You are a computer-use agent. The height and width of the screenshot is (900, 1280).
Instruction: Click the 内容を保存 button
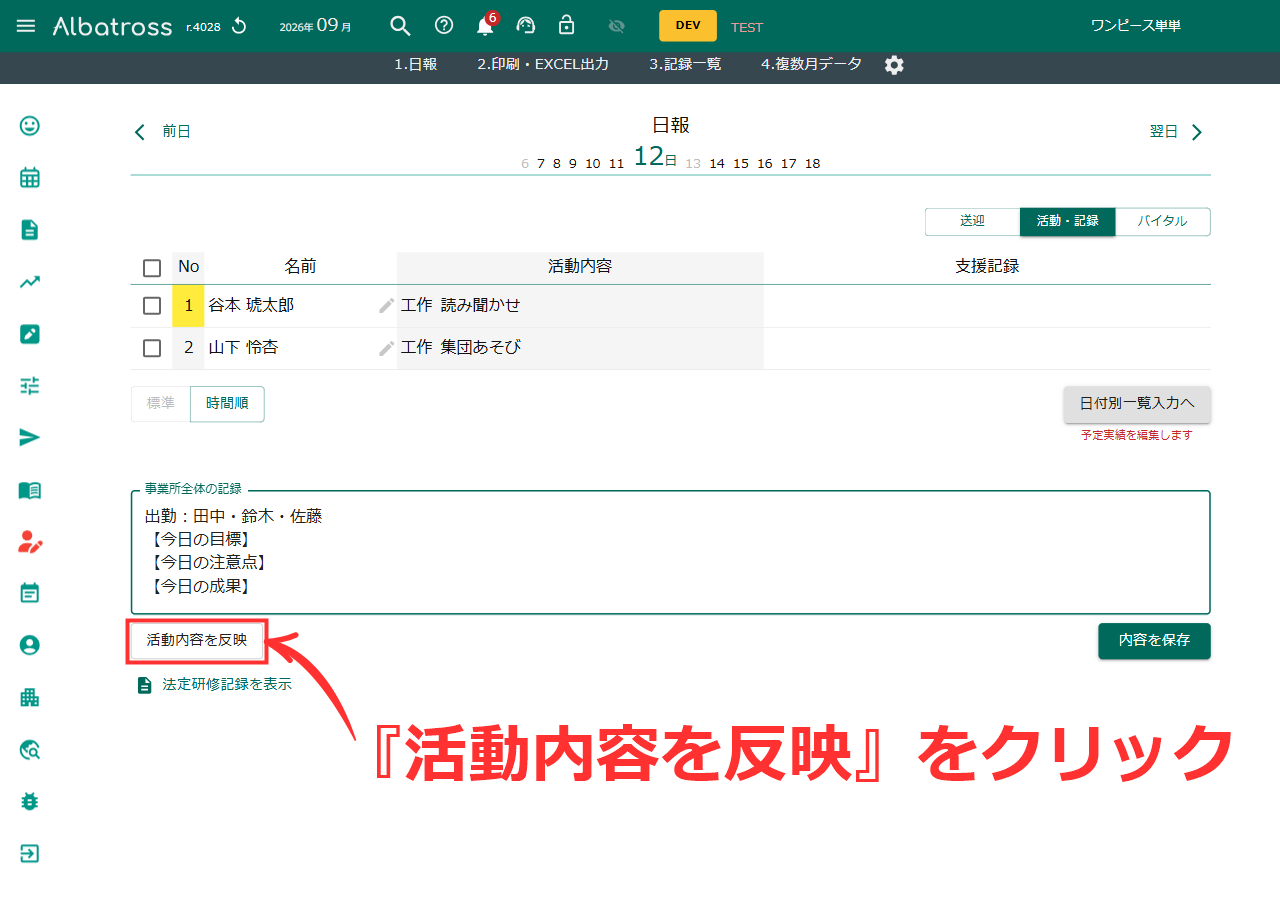pos(1154,641)
